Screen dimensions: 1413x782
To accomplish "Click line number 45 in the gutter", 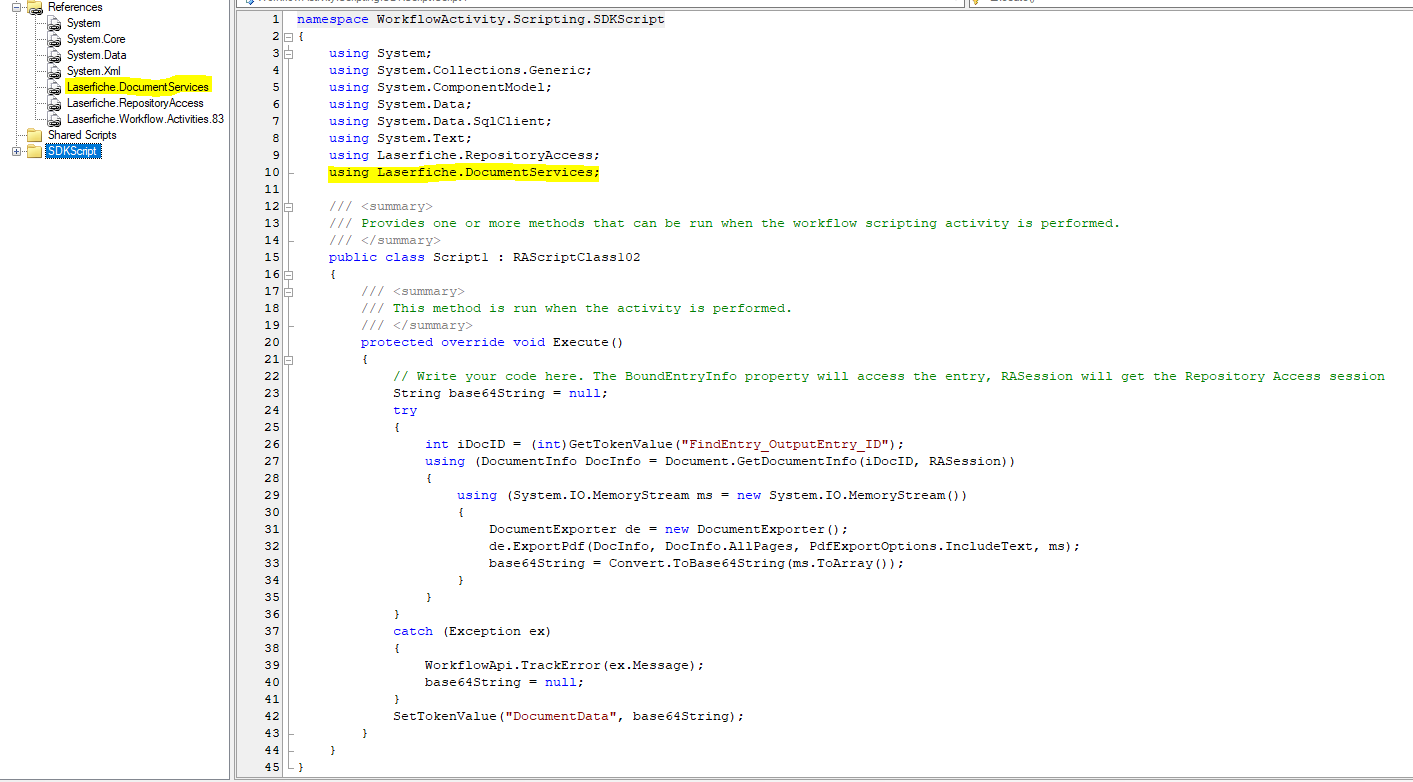I will [272, 767].
